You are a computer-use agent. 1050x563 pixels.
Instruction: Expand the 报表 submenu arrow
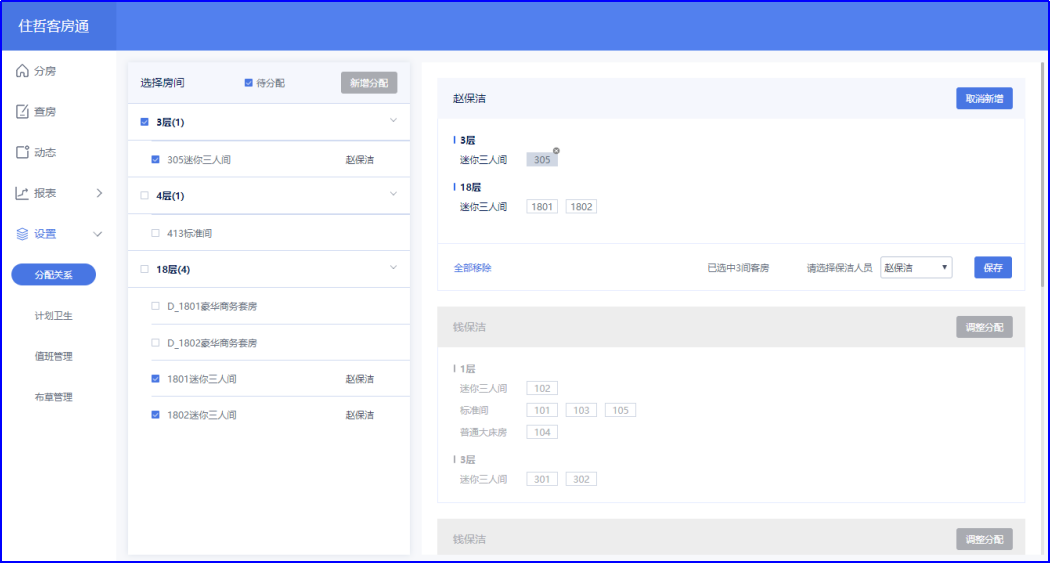[99, 193]
